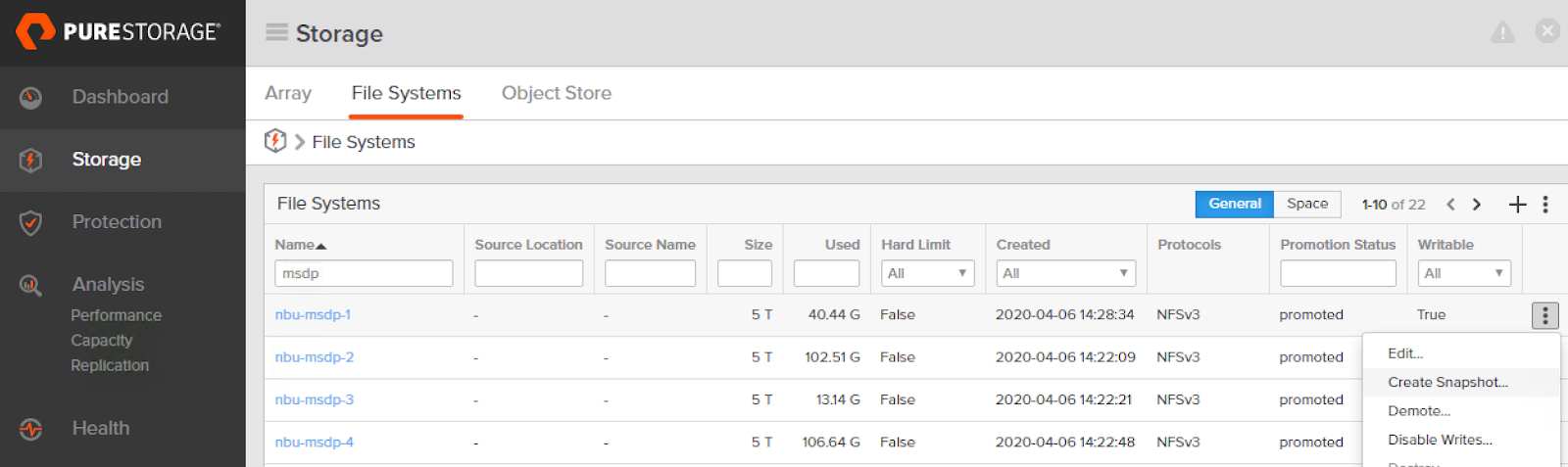Open the Replication analysis page

[x=110, y=365]
